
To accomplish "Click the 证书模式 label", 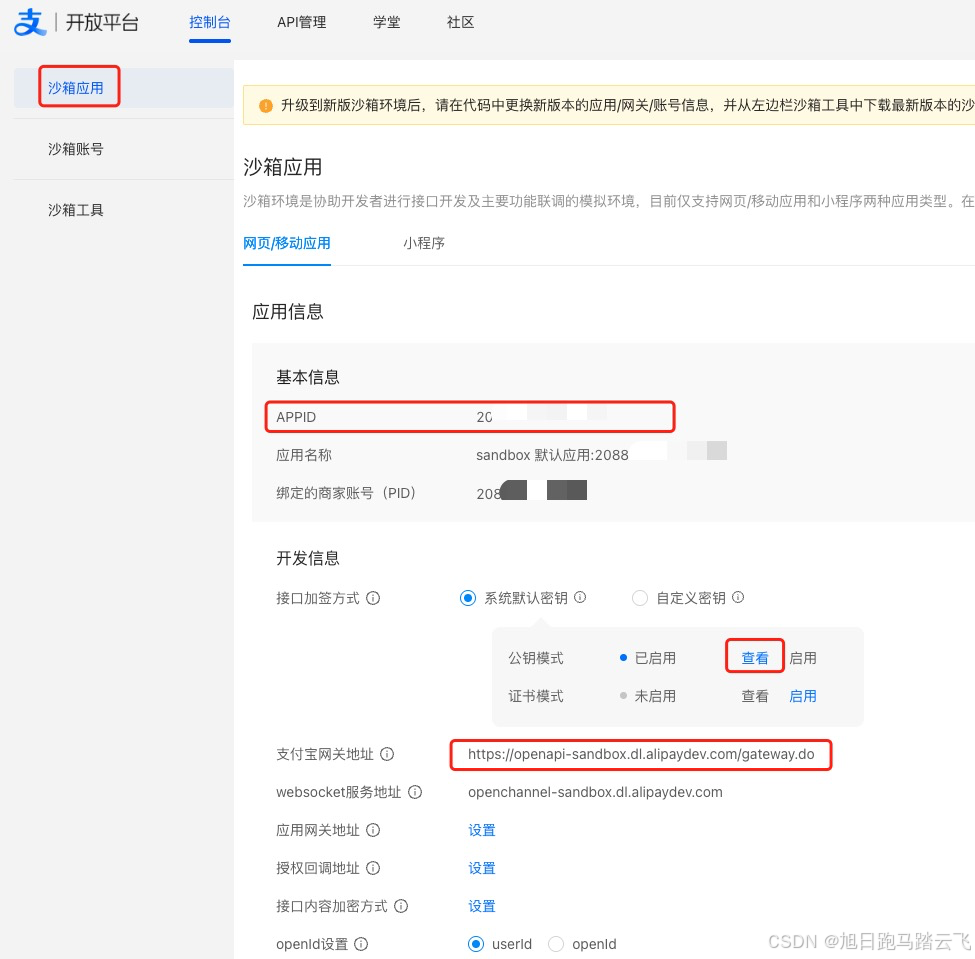I will (536, 696).
